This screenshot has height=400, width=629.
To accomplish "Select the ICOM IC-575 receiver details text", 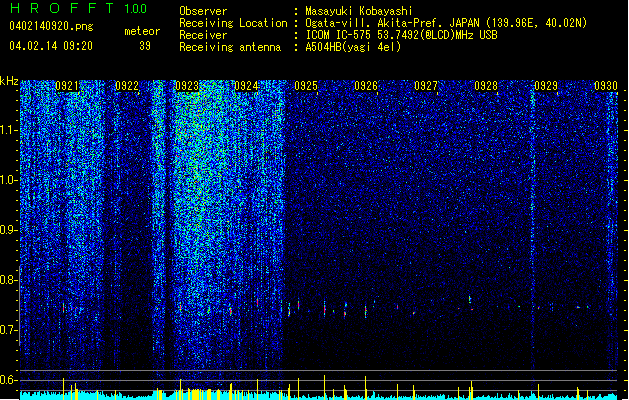I will pyautogui.click(x=401, y=35).
